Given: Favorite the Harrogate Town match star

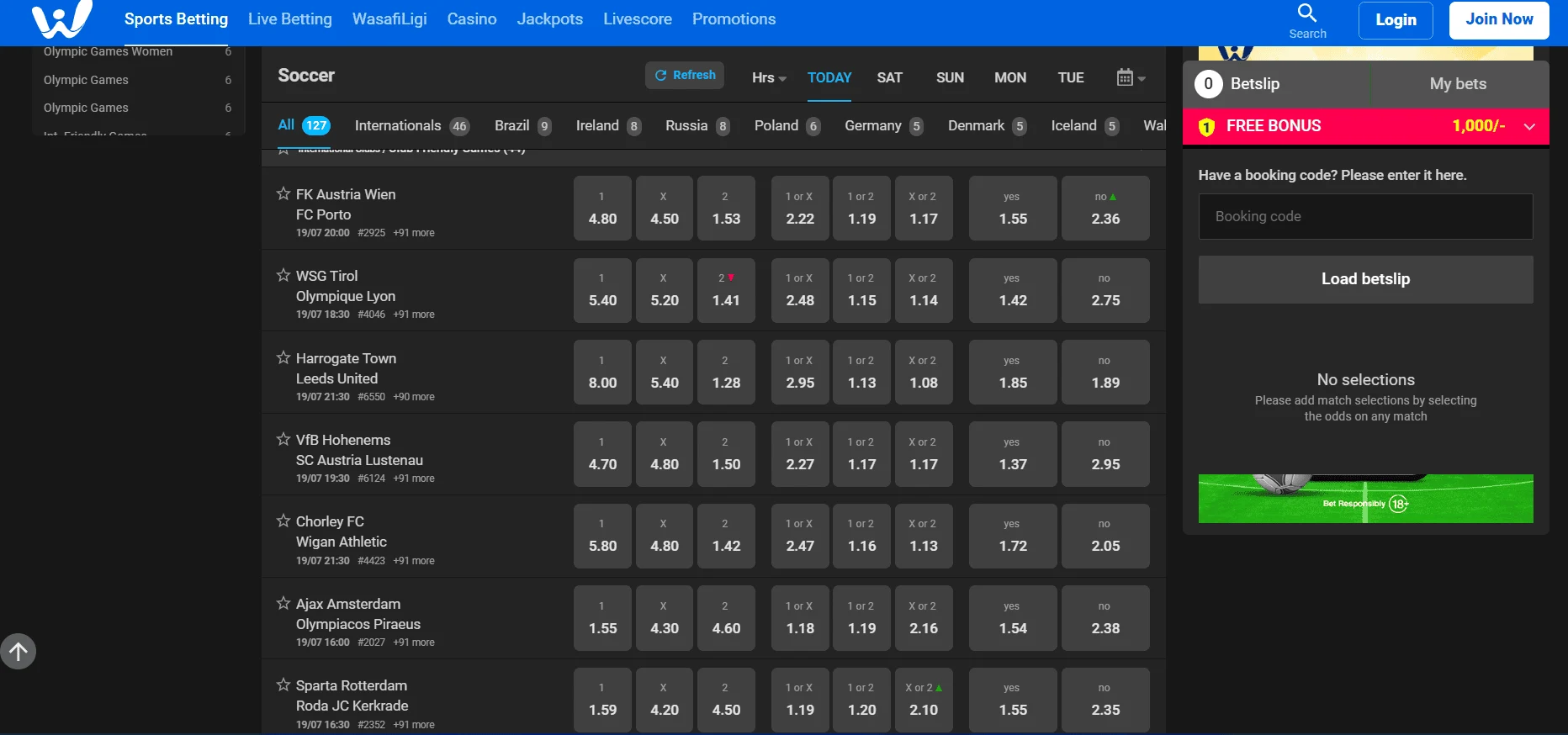Looking at the screenshot, I should (x=283, y=357).
